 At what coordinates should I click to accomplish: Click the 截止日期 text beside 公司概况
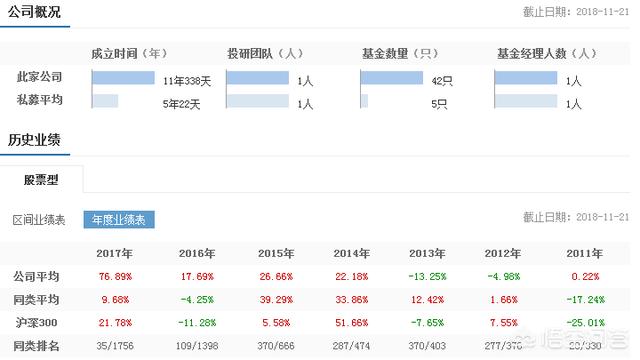576,12
